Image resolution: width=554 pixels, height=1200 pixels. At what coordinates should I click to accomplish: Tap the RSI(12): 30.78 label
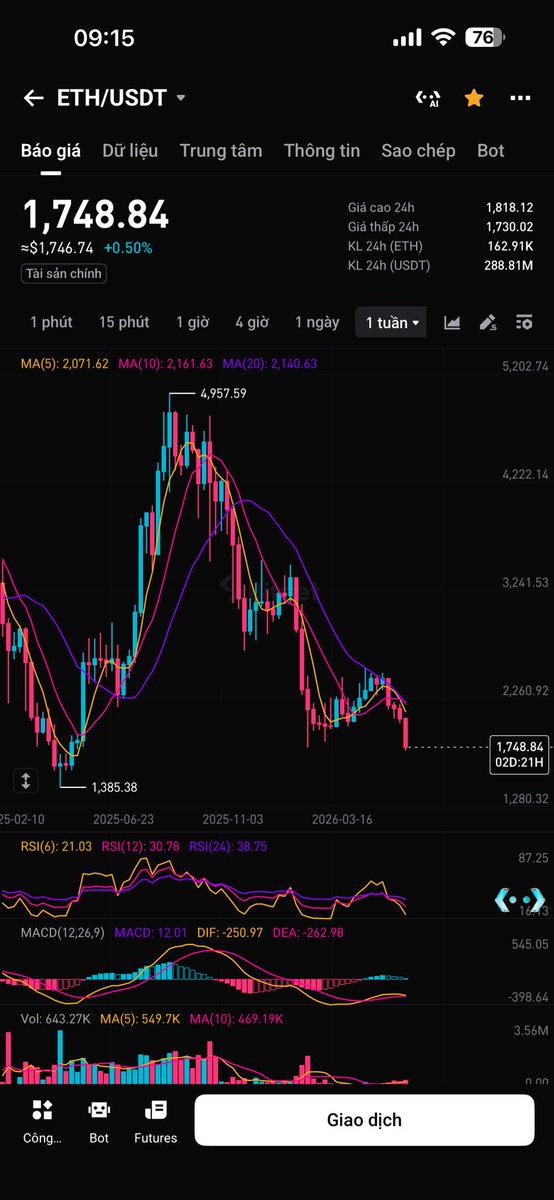[x=141, y=846]
